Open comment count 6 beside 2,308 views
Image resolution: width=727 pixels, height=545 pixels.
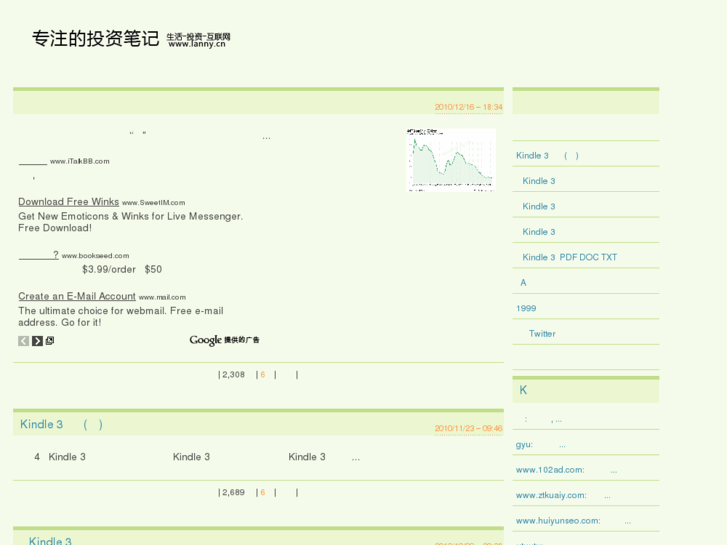point(263,375)
